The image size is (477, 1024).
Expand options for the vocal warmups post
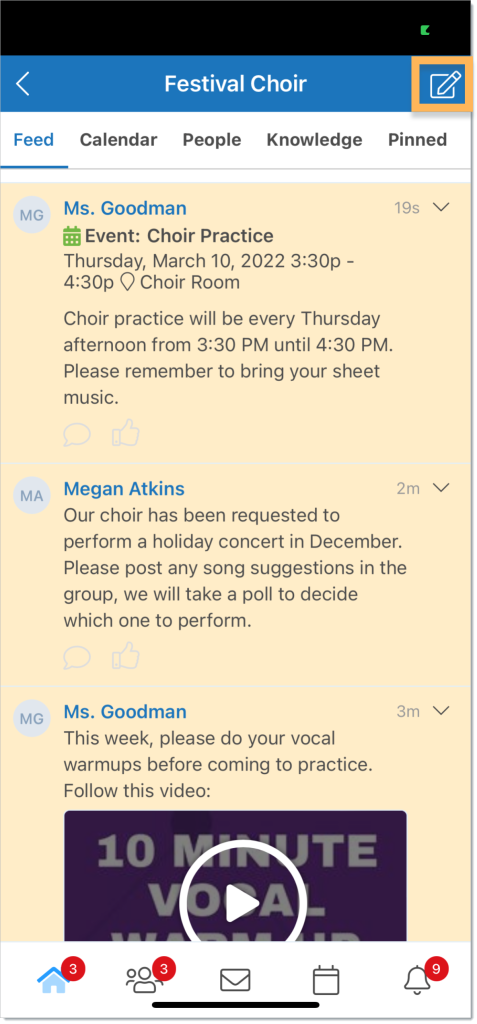(442, 711)
